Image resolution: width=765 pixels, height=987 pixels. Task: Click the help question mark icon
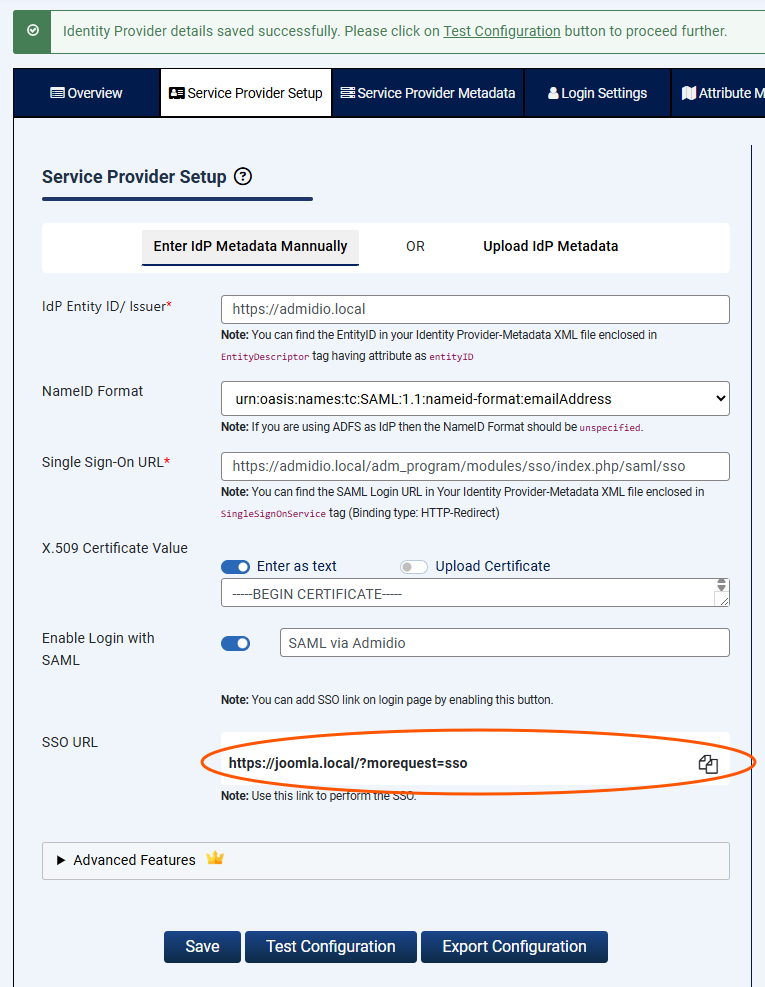point(243,177)
